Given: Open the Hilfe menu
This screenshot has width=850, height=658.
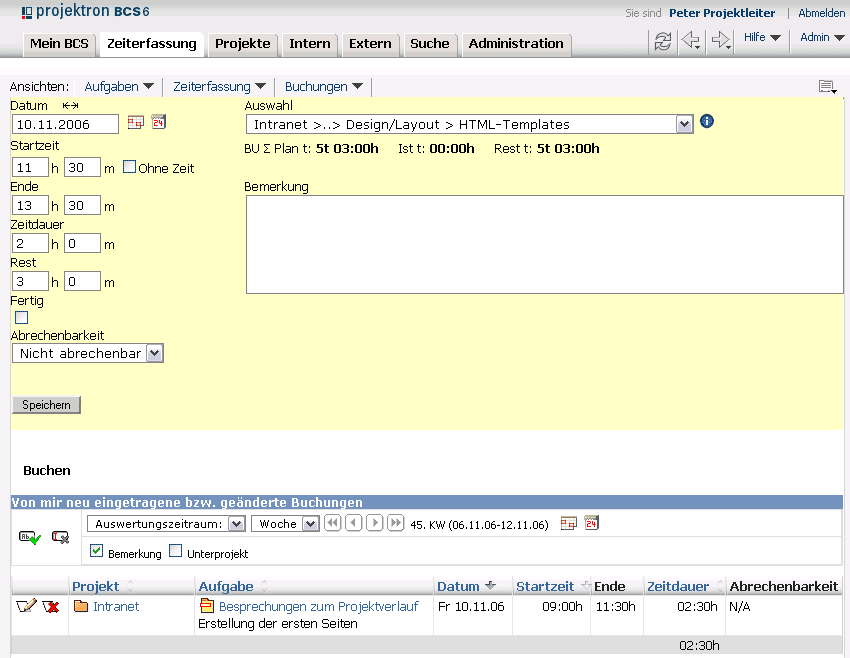Looking at the screenshot, I should 762,37.
